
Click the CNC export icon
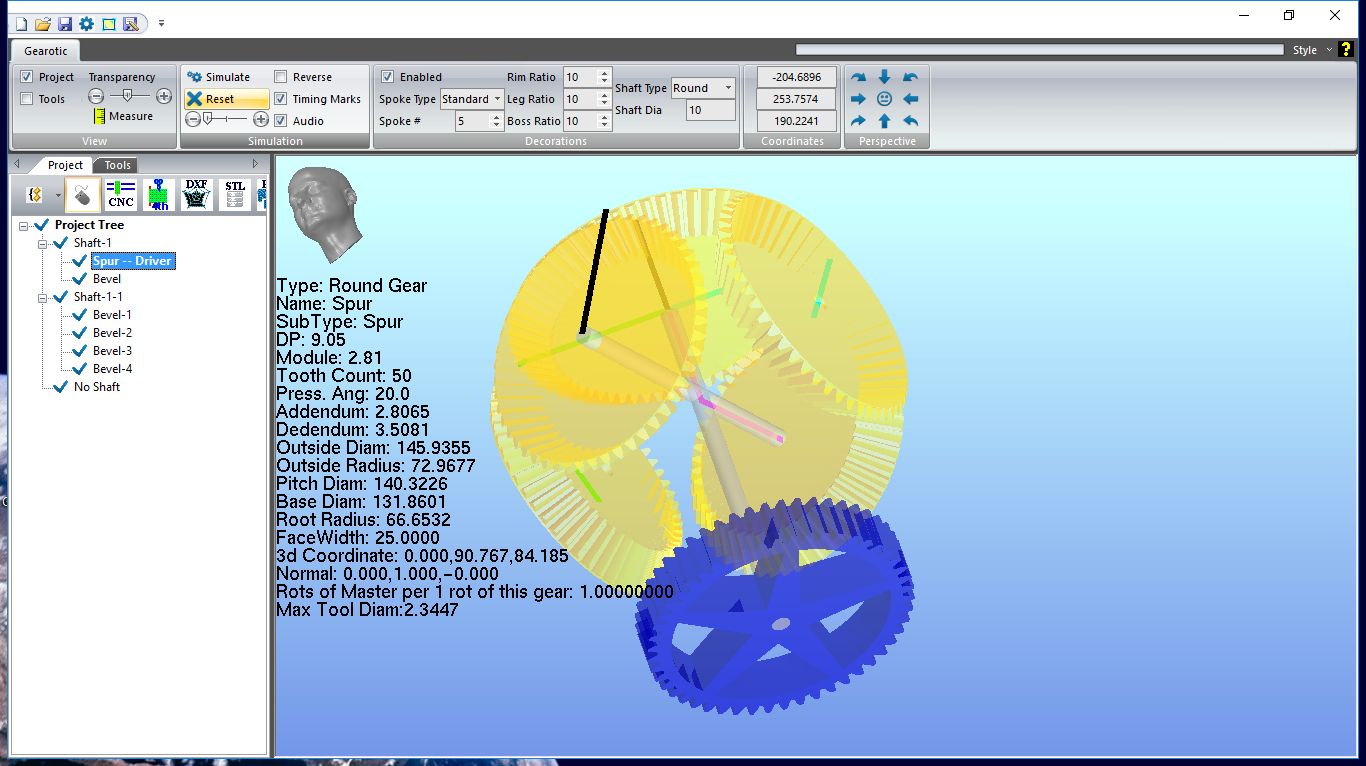pos(121,194)
